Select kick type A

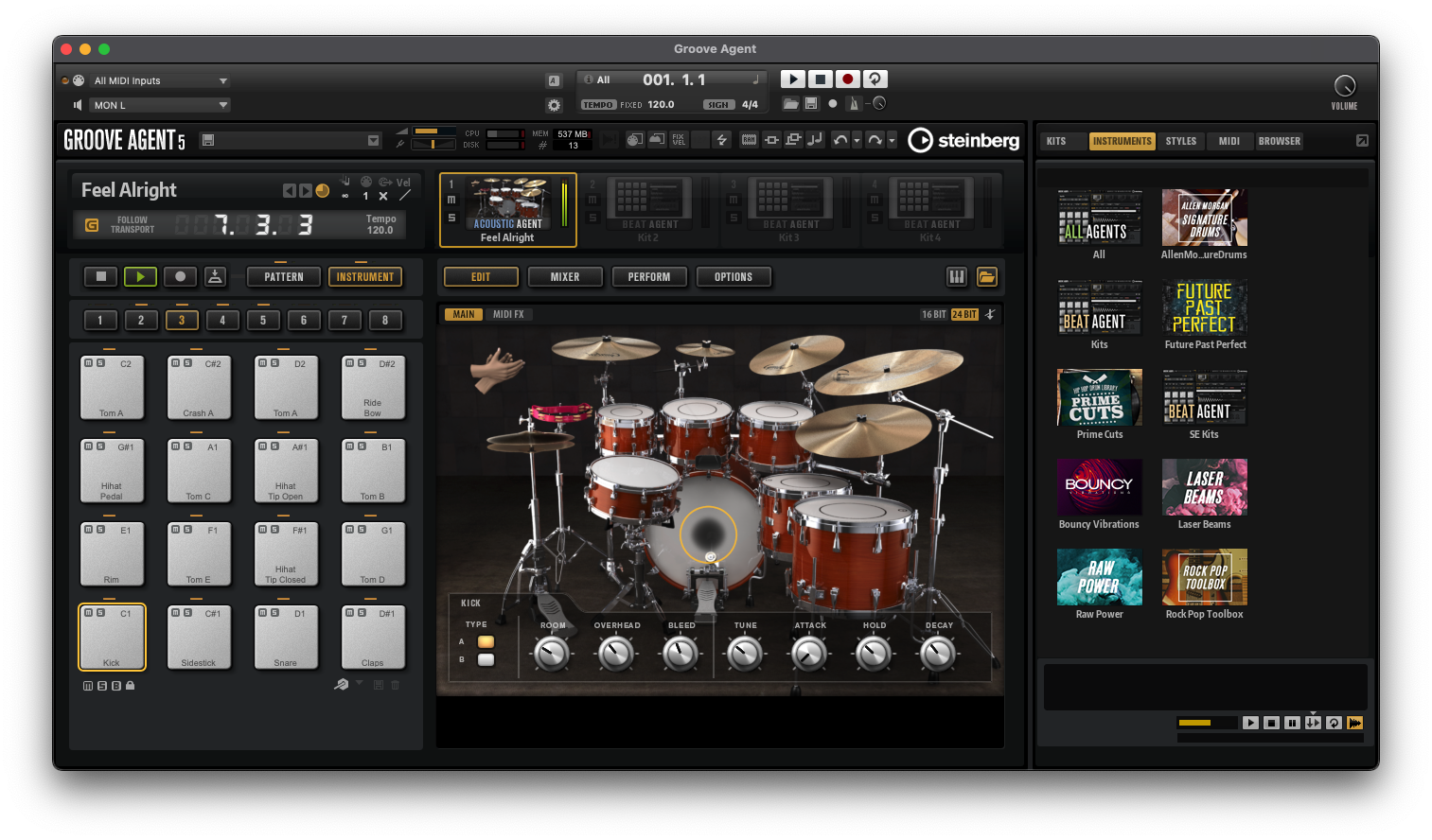point(486,641)
